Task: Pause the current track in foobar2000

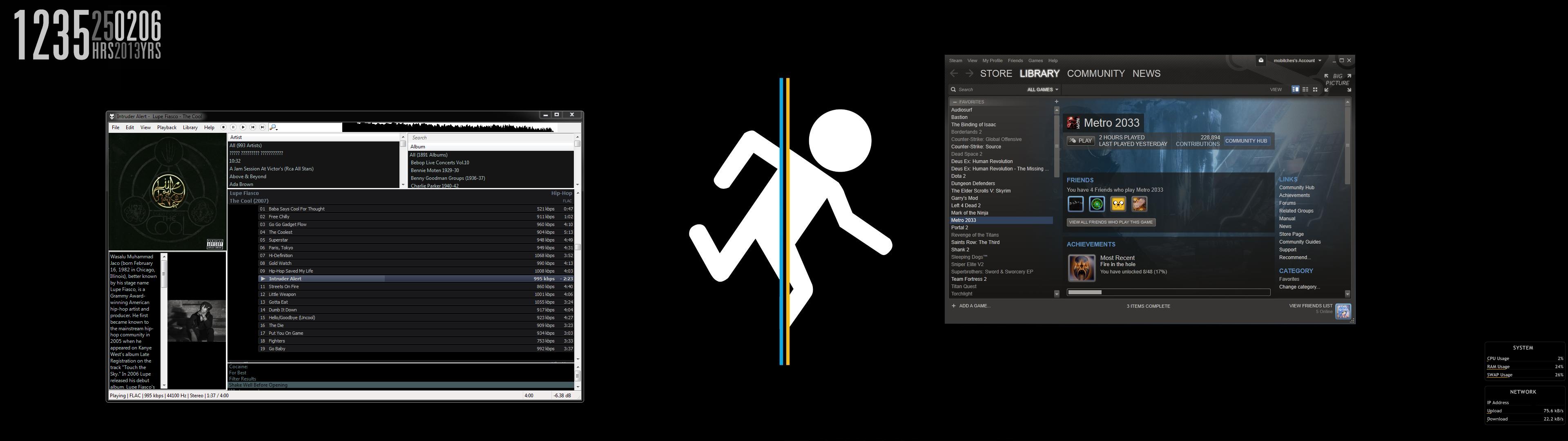Action: point(233,127)
